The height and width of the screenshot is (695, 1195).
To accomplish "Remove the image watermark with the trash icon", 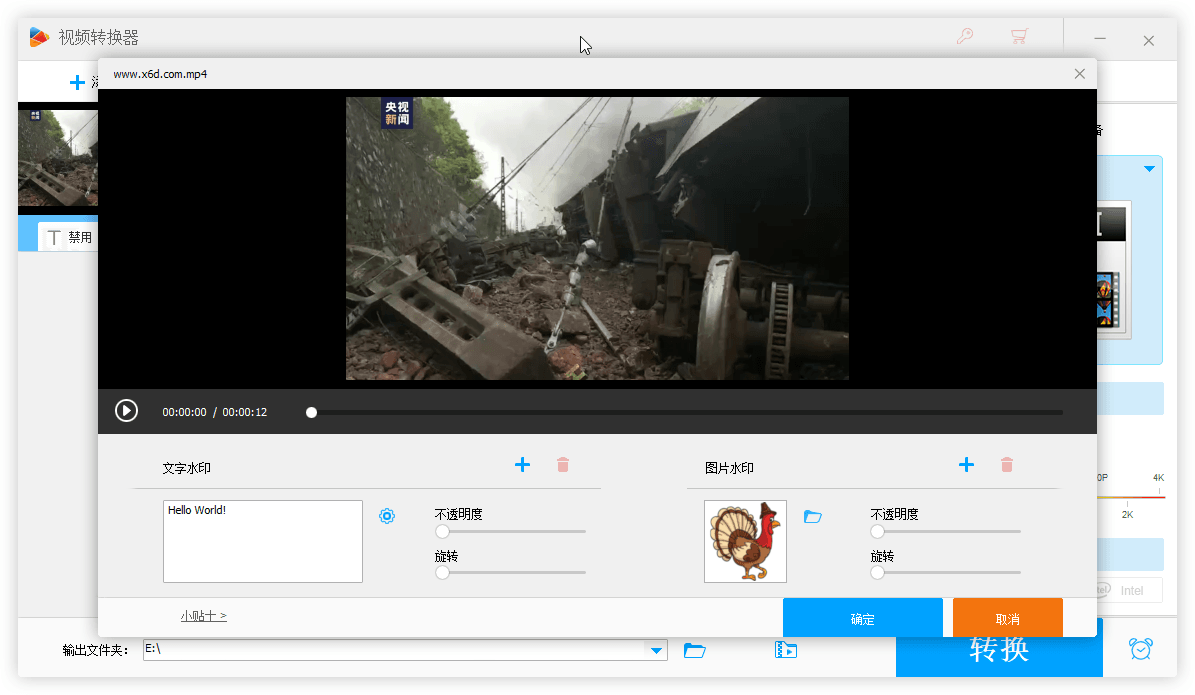I will [1007, 464].
